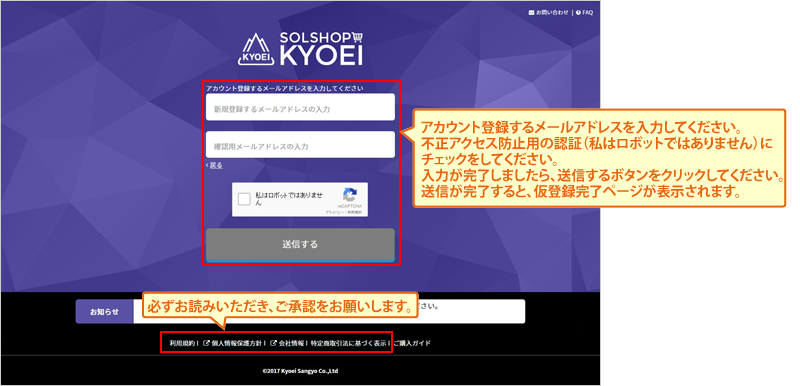Click the reCAPTCHA logo icon
The image size is (800, 386).
349,195
